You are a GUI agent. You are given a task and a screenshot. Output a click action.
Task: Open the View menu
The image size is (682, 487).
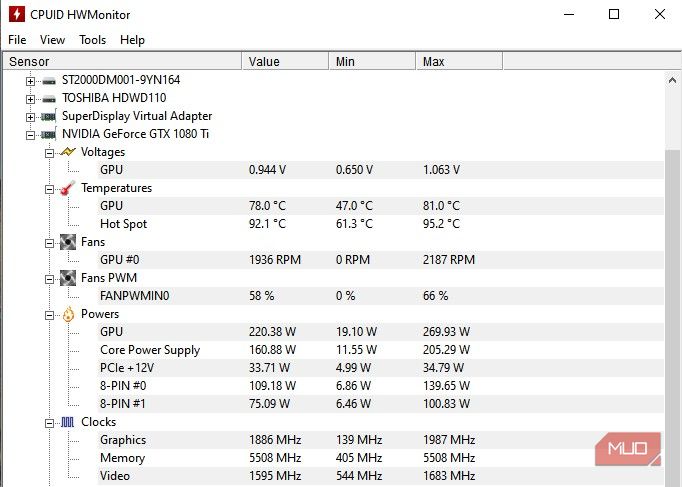pyautogui.click(x=52, y=40)
